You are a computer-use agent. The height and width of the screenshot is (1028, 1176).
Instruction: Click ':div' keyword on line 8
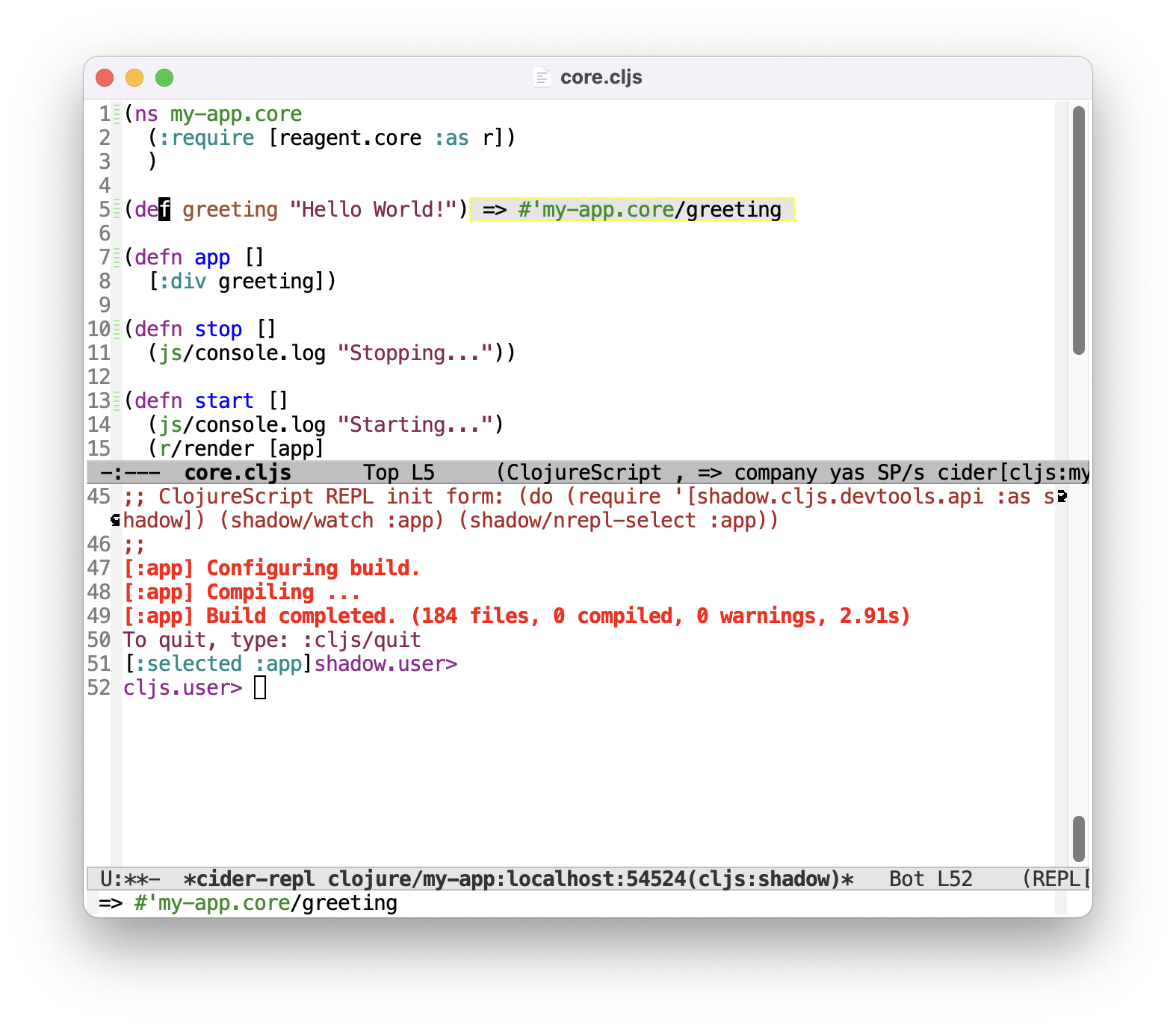(182, 281)
